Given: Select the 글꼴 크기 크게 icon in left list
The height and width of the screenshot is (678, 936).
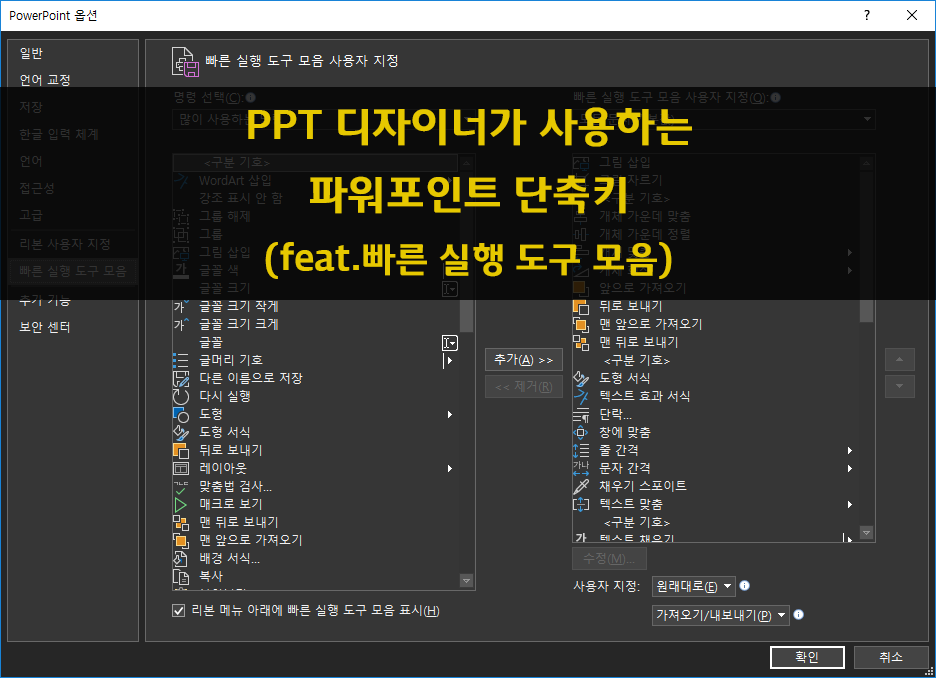Looking at the screenshot, I should point(181,325).
